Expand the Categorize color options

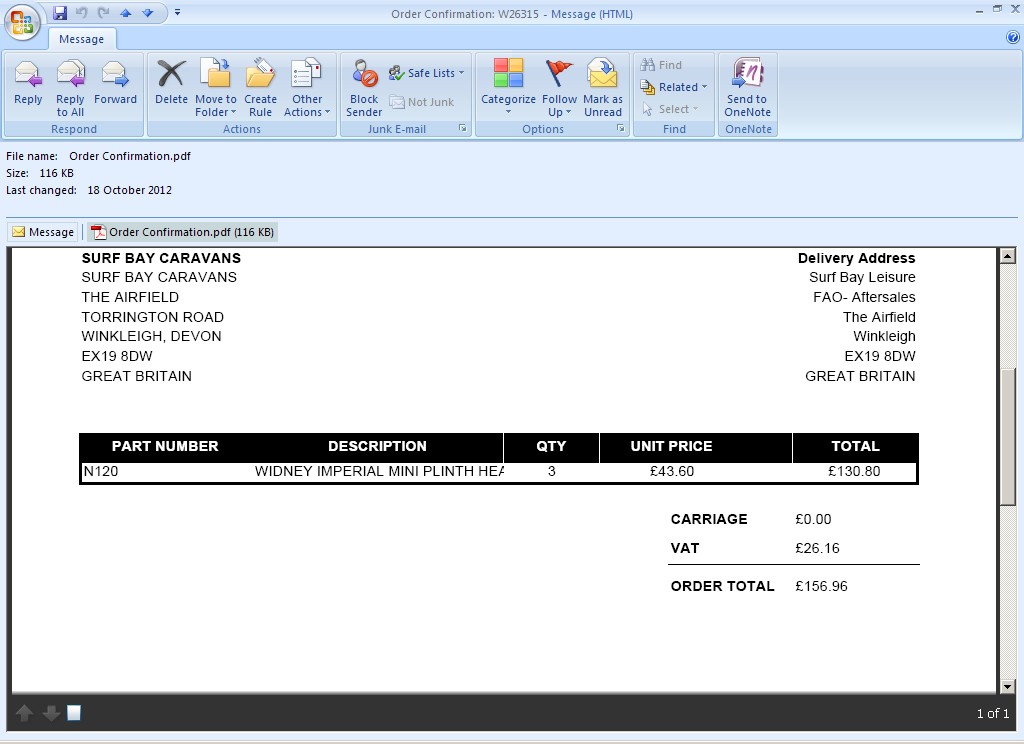point(508,86)
